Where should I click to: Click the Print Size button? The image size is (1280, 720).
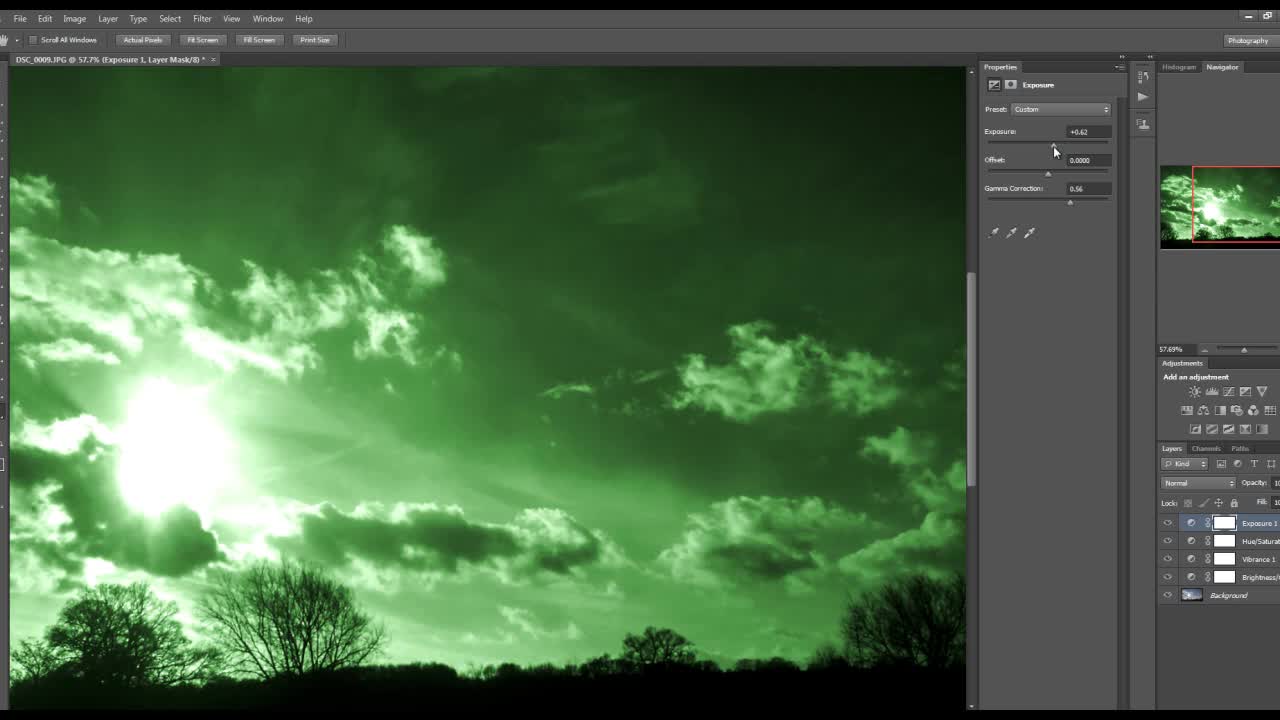(314, 40)
